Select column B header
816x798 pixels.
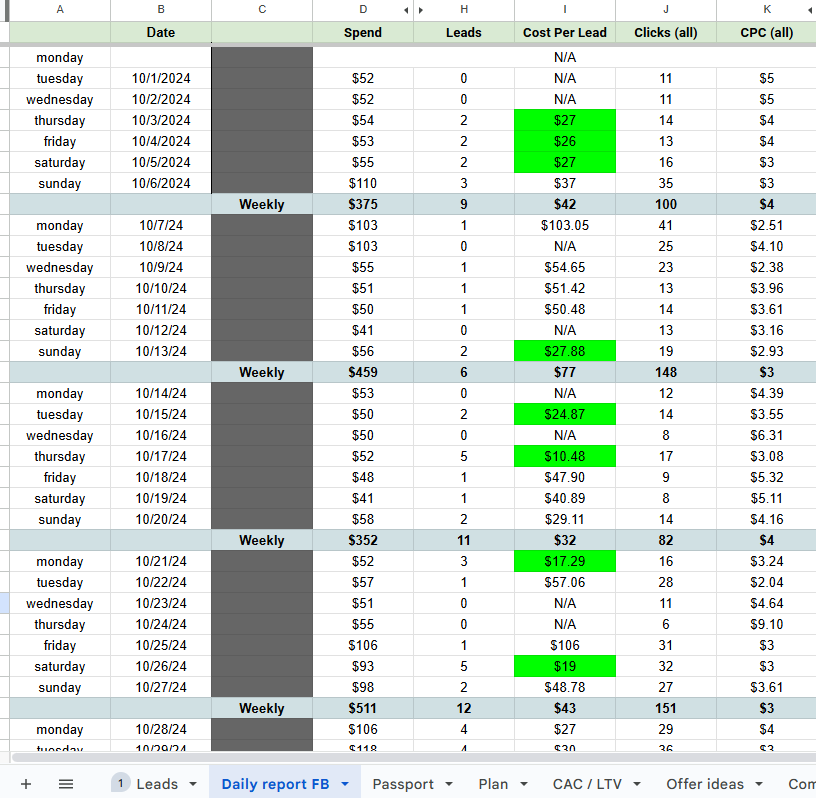[160, 10]
